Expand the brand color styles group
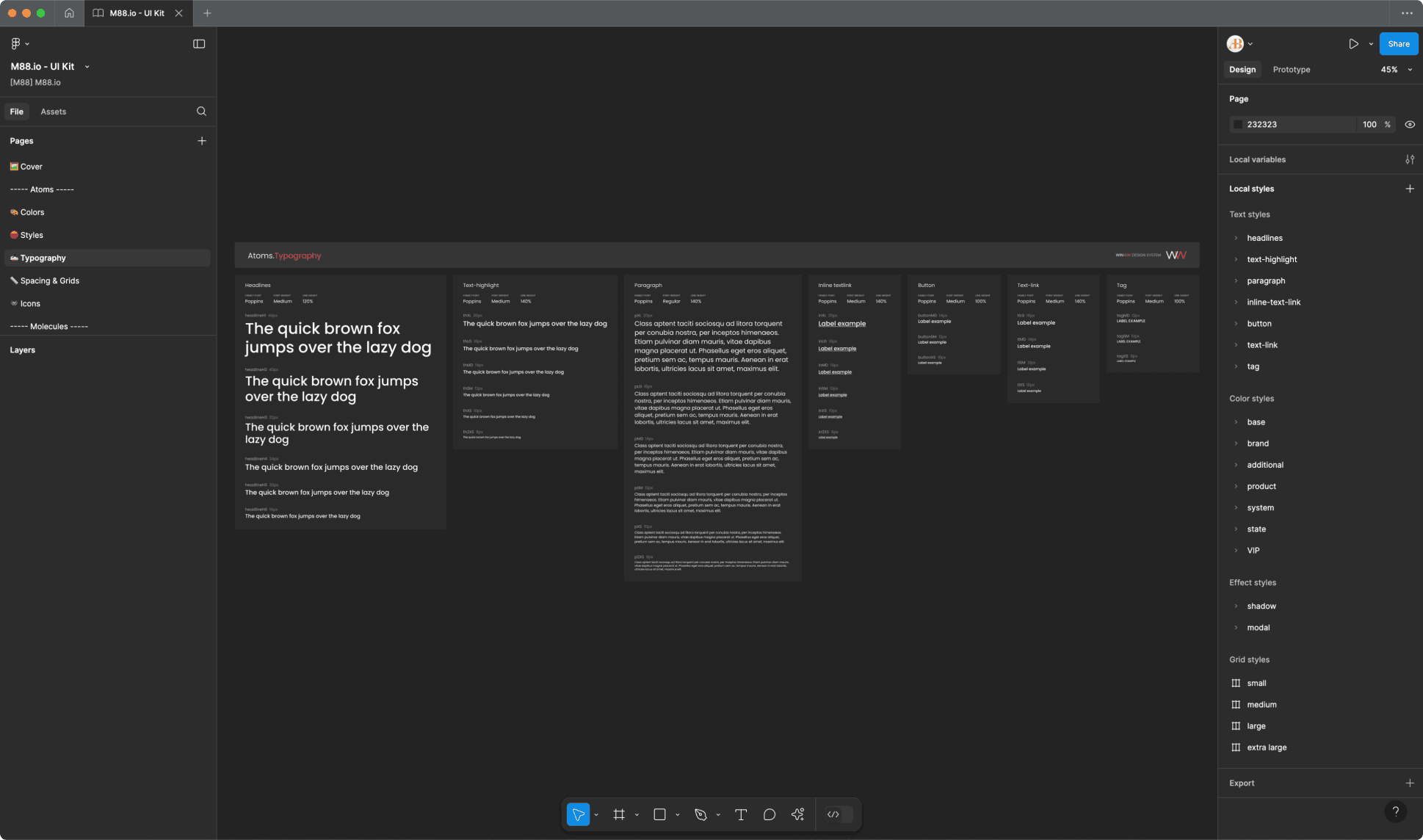The image size is (1423, 840). point(1236,443)
